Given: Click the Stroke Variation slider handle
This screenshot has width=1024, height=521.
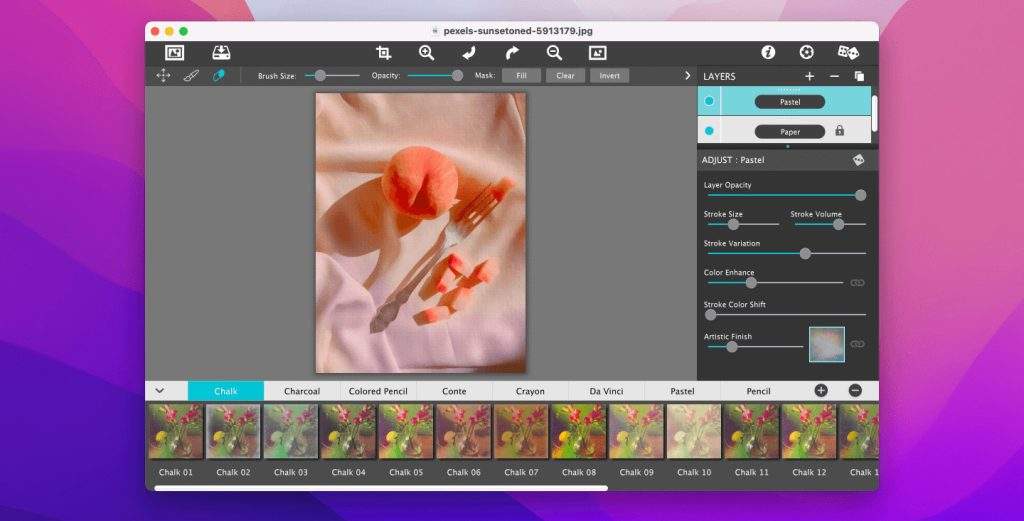Looking at the screenshot, I should [805, 254].
